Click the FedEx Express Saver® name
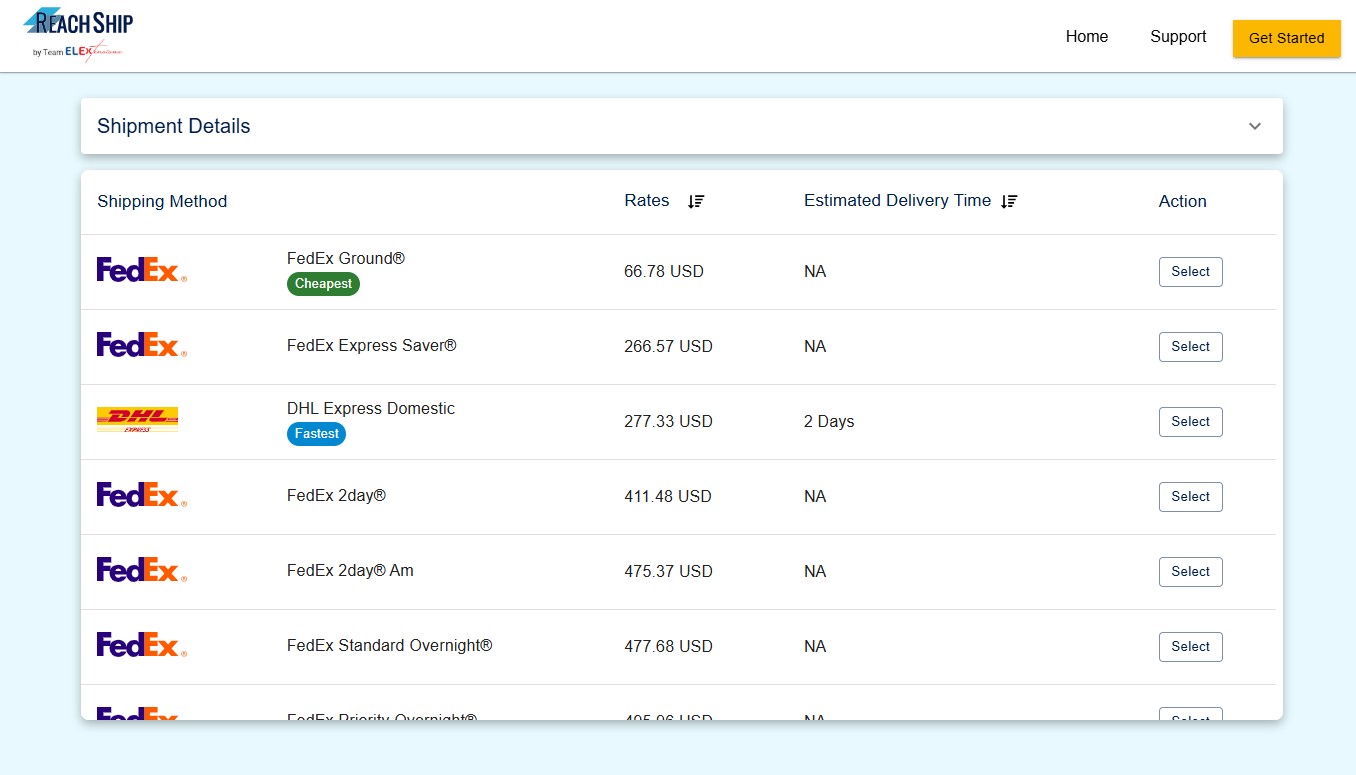The image size is (1356, 775). pos(372,346)
